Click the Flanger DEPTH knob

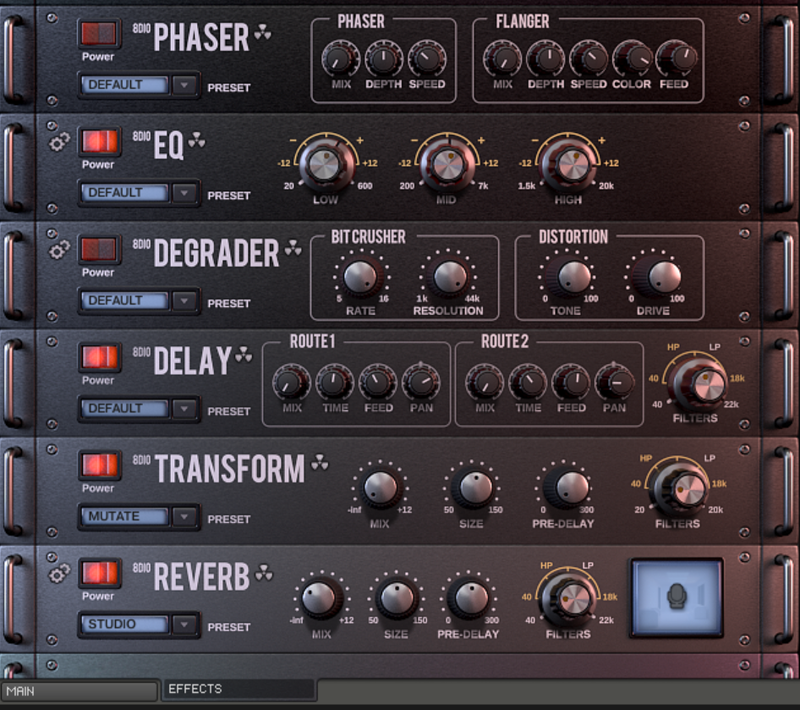coord(545,59)
